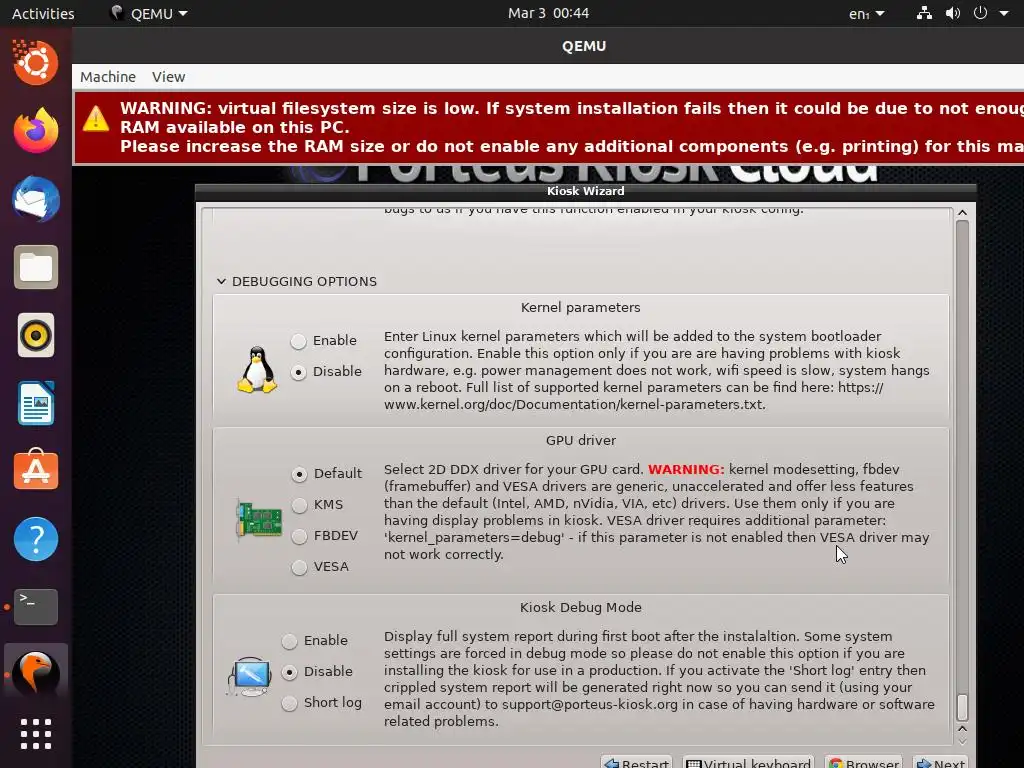Open Thunderbird mail from dock
Screen dimensions: 1024x768
(x=36, y=199)
